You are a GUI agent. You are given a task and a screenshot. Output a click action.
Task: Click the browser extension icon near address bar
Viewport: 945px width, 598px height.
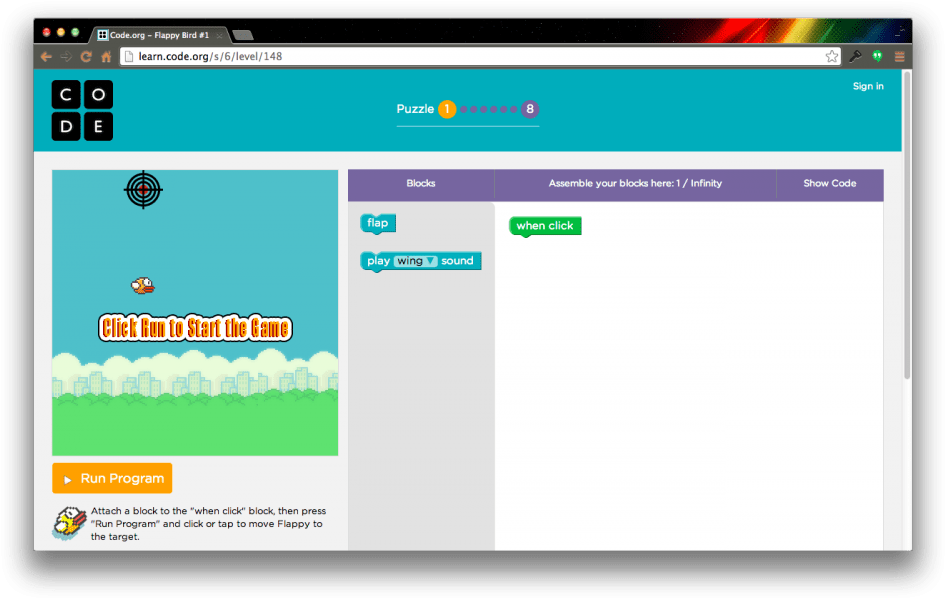pos(876,56)
